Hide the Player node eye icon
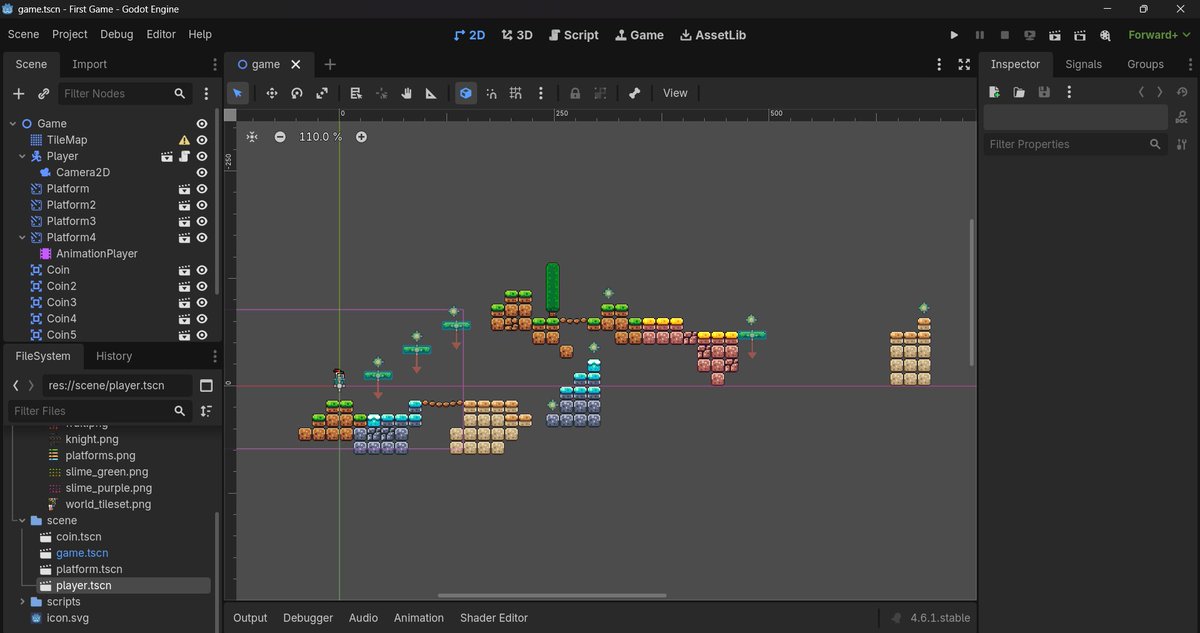1200x633 pixels. (202, 156)
